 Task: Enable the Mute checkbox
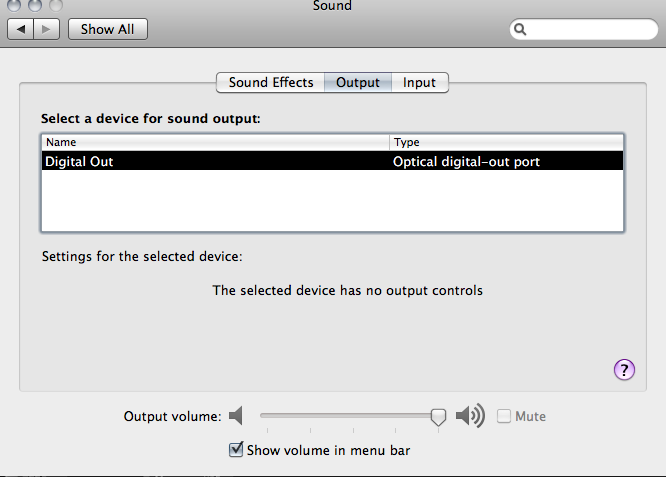click(x=504, y=416)
